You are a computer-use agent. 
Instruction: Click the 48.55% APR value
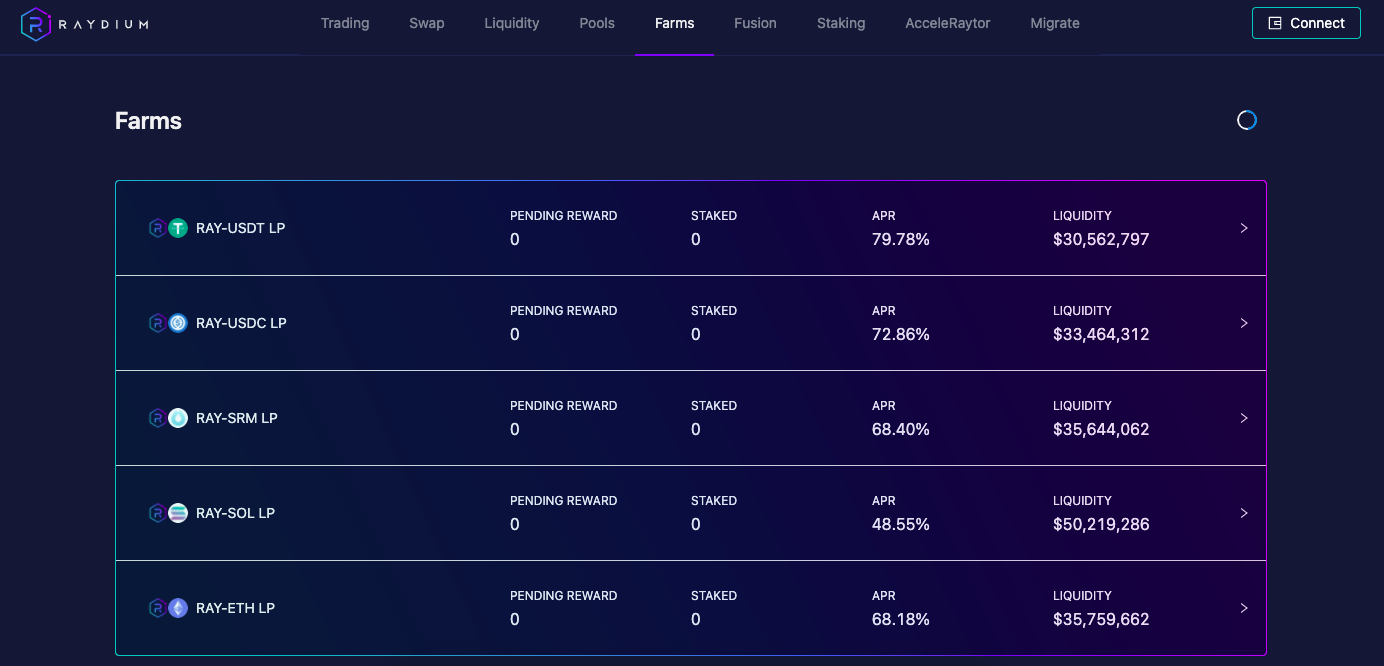pos(901,524)
